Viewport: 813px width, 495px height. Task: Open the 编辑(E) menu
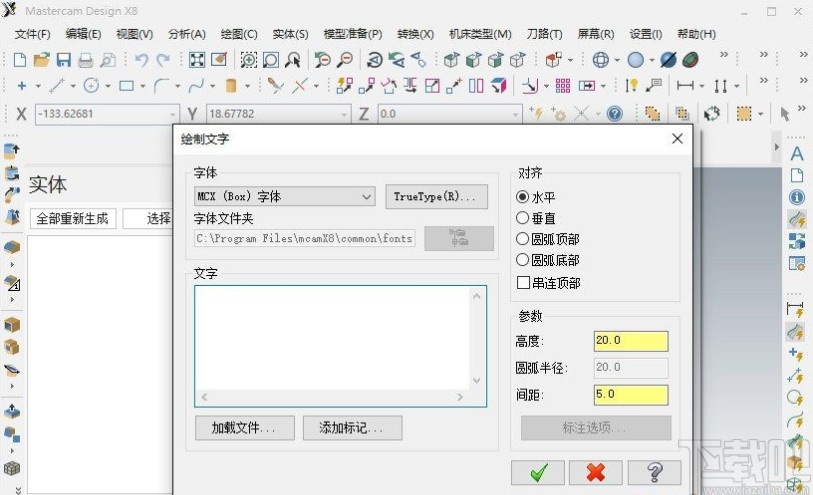83,34
